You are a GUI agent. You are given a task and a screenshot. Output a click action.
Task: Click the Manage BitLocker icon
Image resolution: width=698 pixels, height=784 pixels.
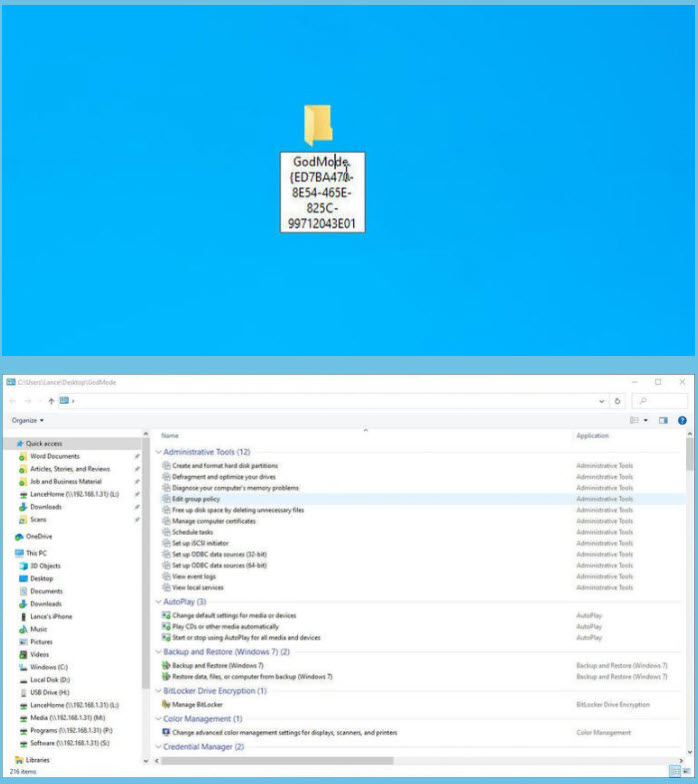[166, 704]
